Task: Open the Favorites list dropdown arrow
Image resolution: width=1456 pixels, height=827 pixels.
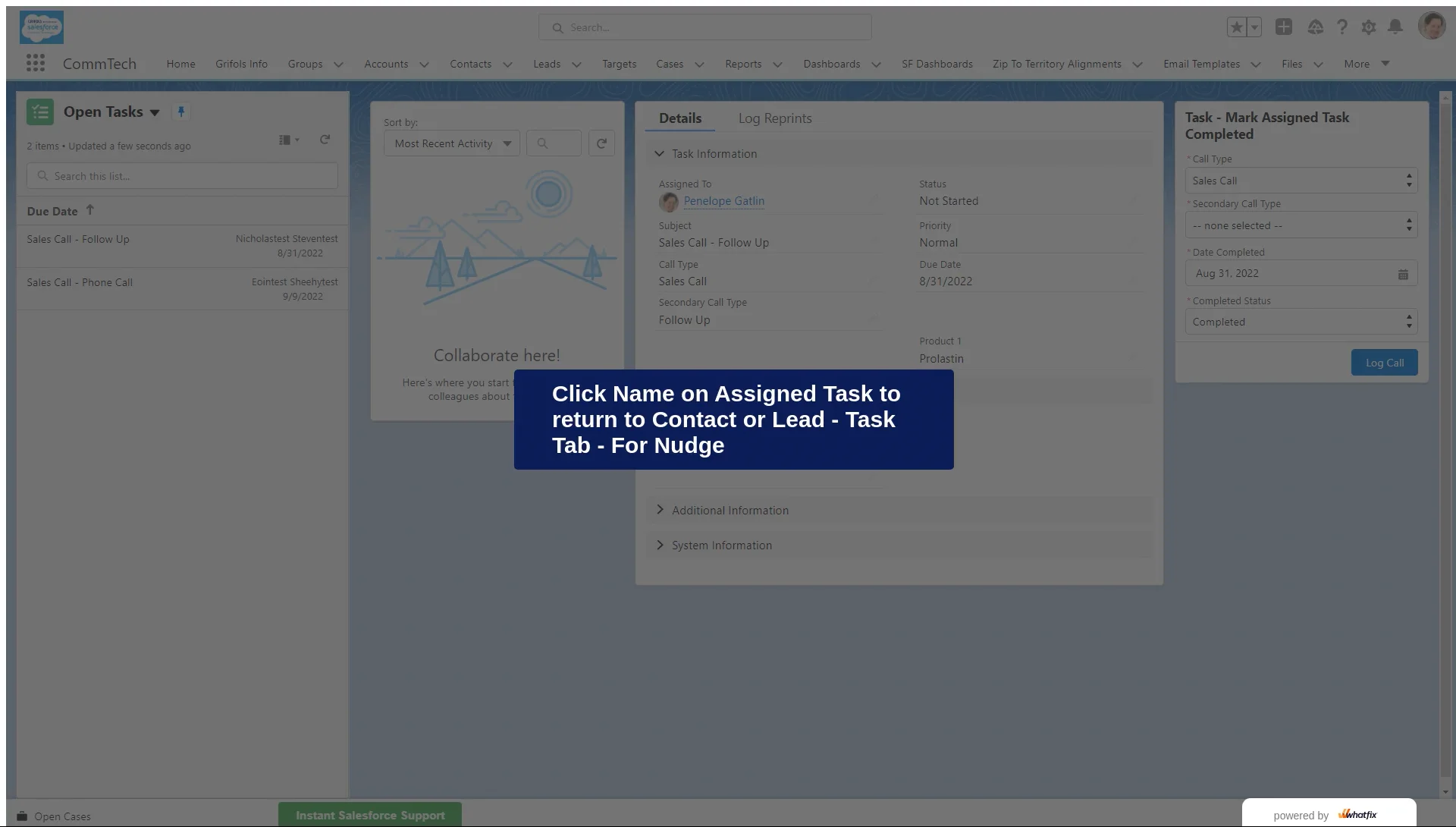Action: click(1254, 27)
